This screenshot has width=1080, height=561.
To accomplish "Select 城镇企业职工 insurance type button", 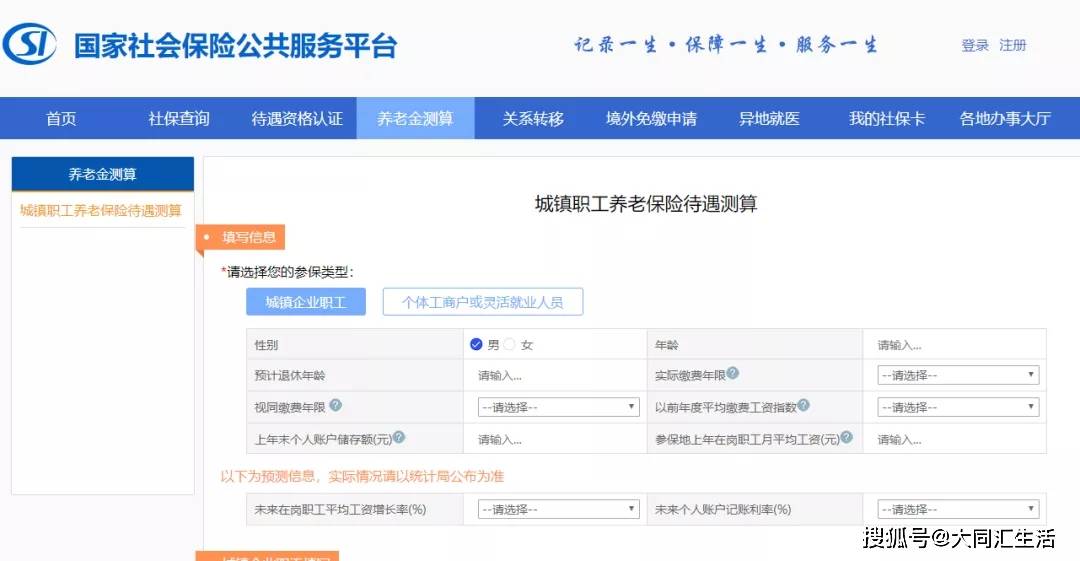I will click(306, 302).
